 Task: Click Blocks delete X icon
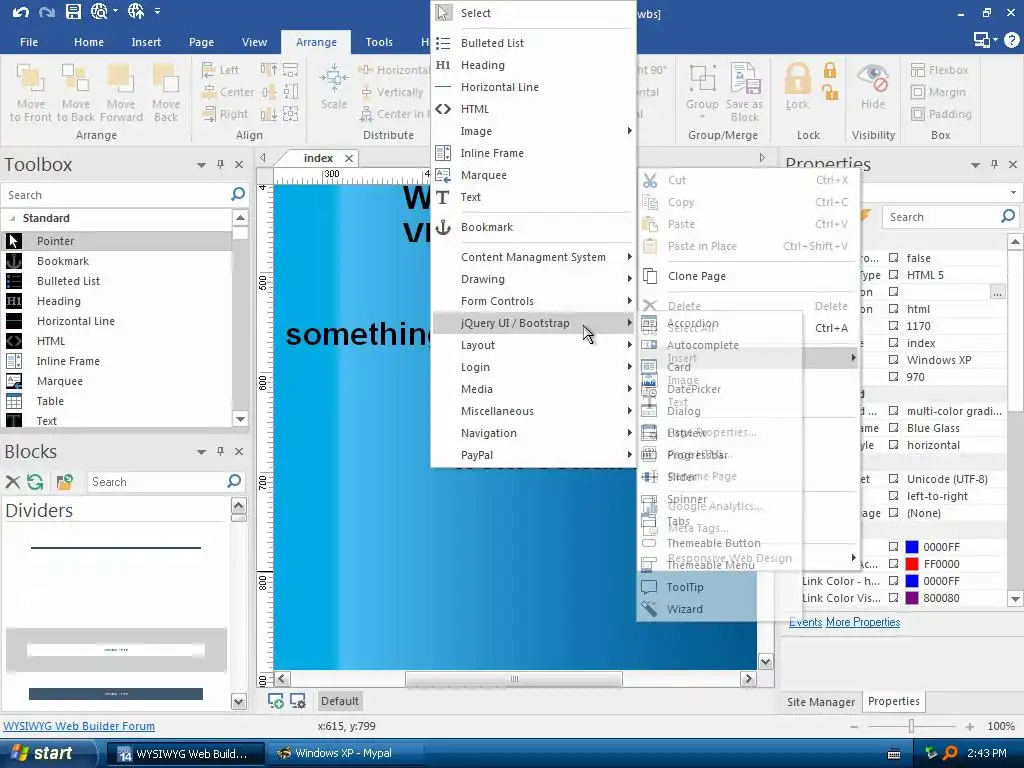[12, 482]
